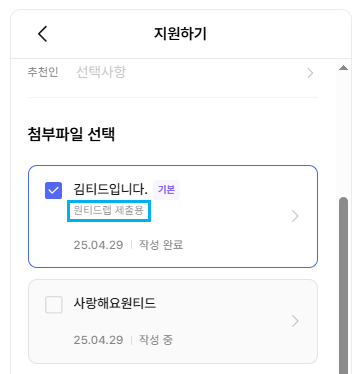360x374 pixels.
Task: Click the 첨부파일 선택 section heading
Action: [x=71, y=134]
